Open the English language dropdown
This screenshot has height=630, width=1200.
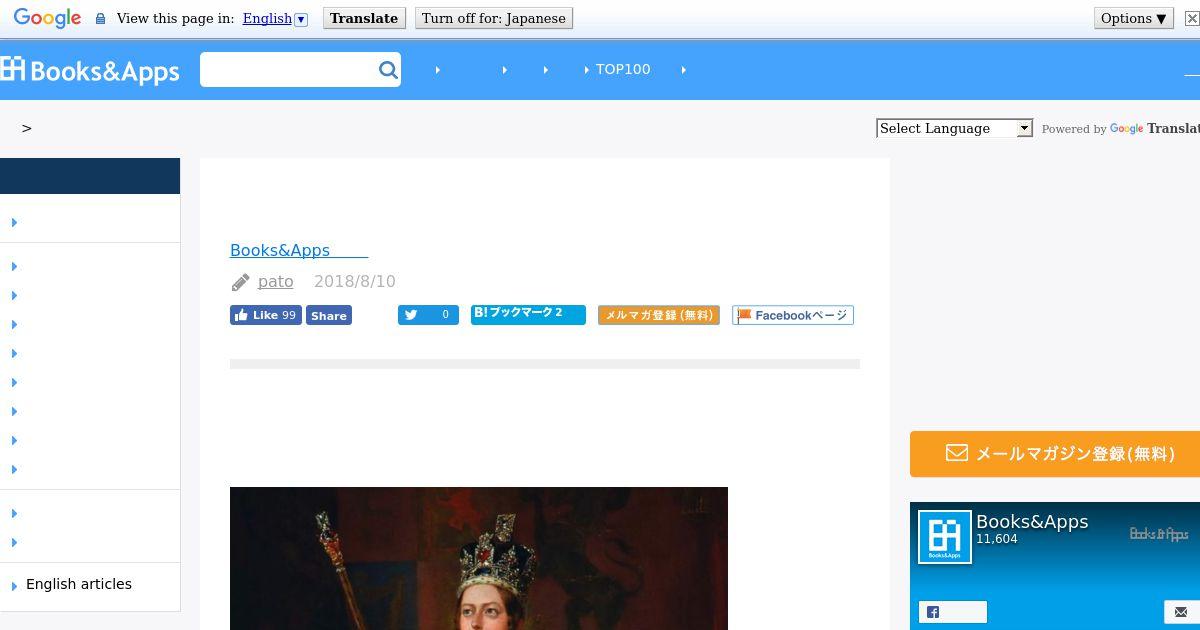(x=275, y=18)
